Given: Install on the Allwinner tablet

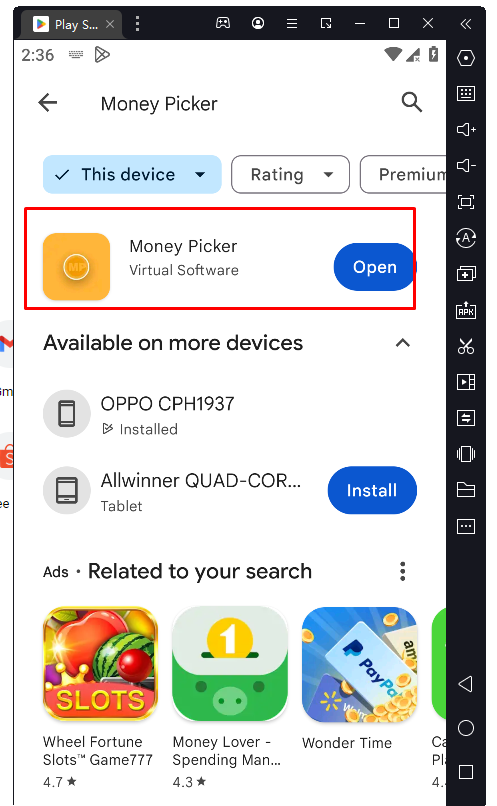Looking at the screenshot, I should [372, 490].
